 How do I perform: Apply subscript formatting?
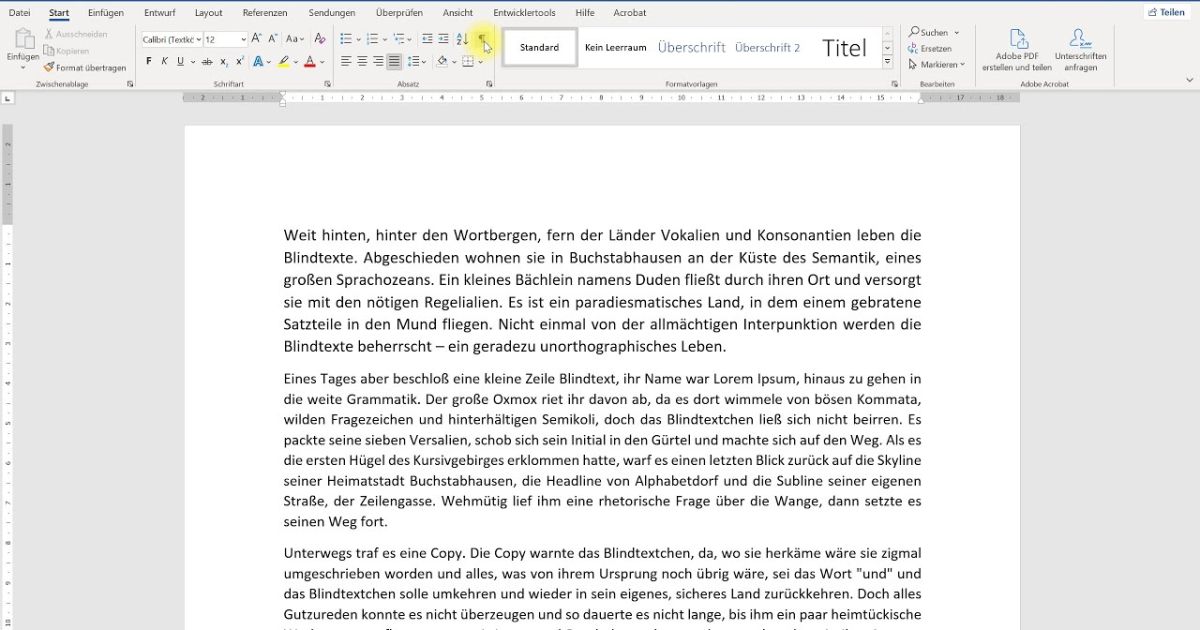[222, 61]
